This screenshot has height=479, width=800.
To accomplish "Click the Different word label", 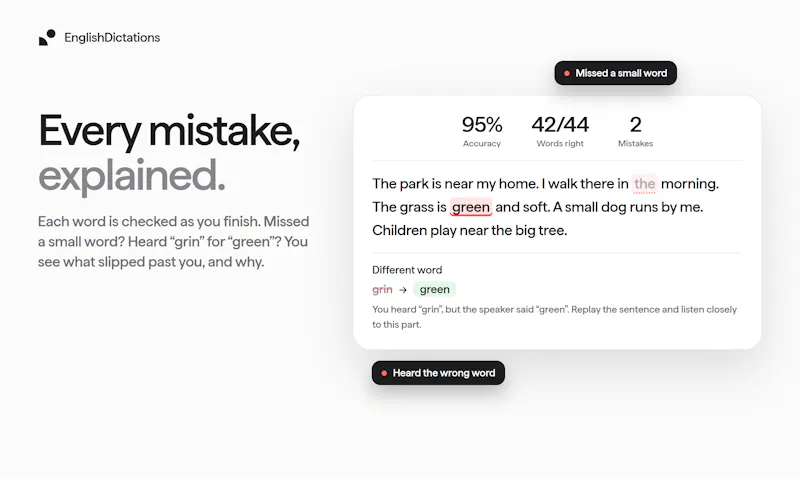I will point(407,270).
